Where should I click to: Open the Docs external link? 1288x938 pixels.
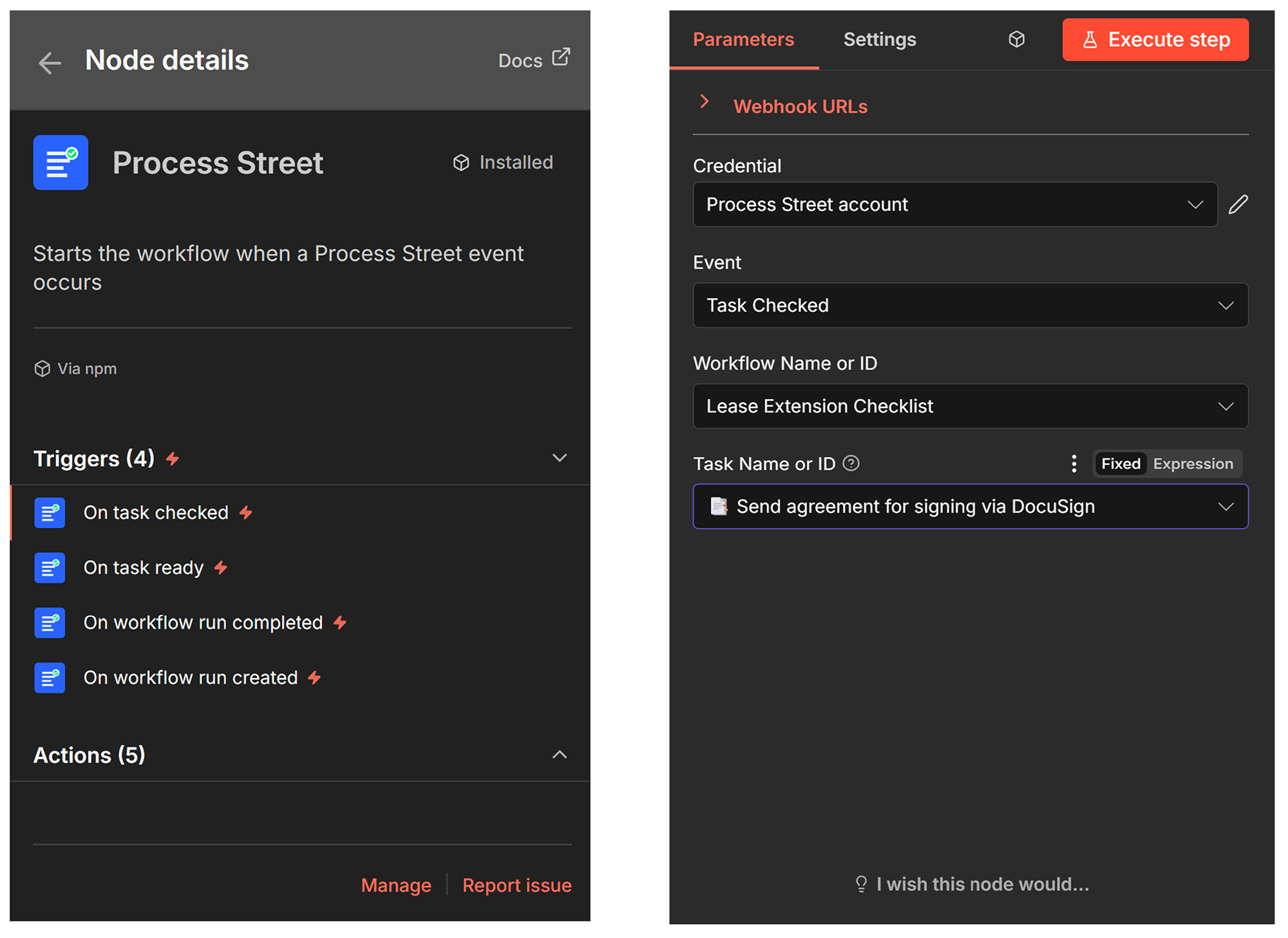(x=534, y=60)
